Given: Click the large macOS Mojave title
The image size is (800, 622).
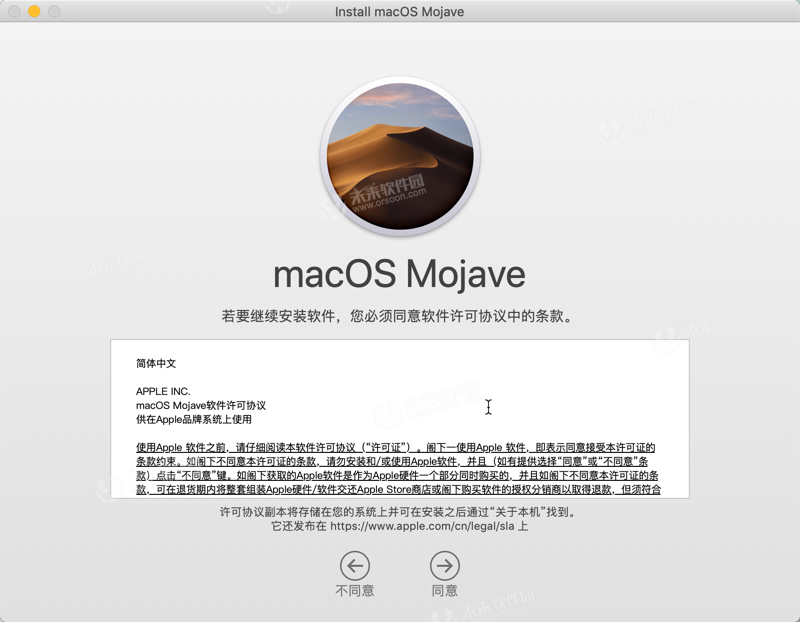Looking at the screenshot, I should point(399,275).
